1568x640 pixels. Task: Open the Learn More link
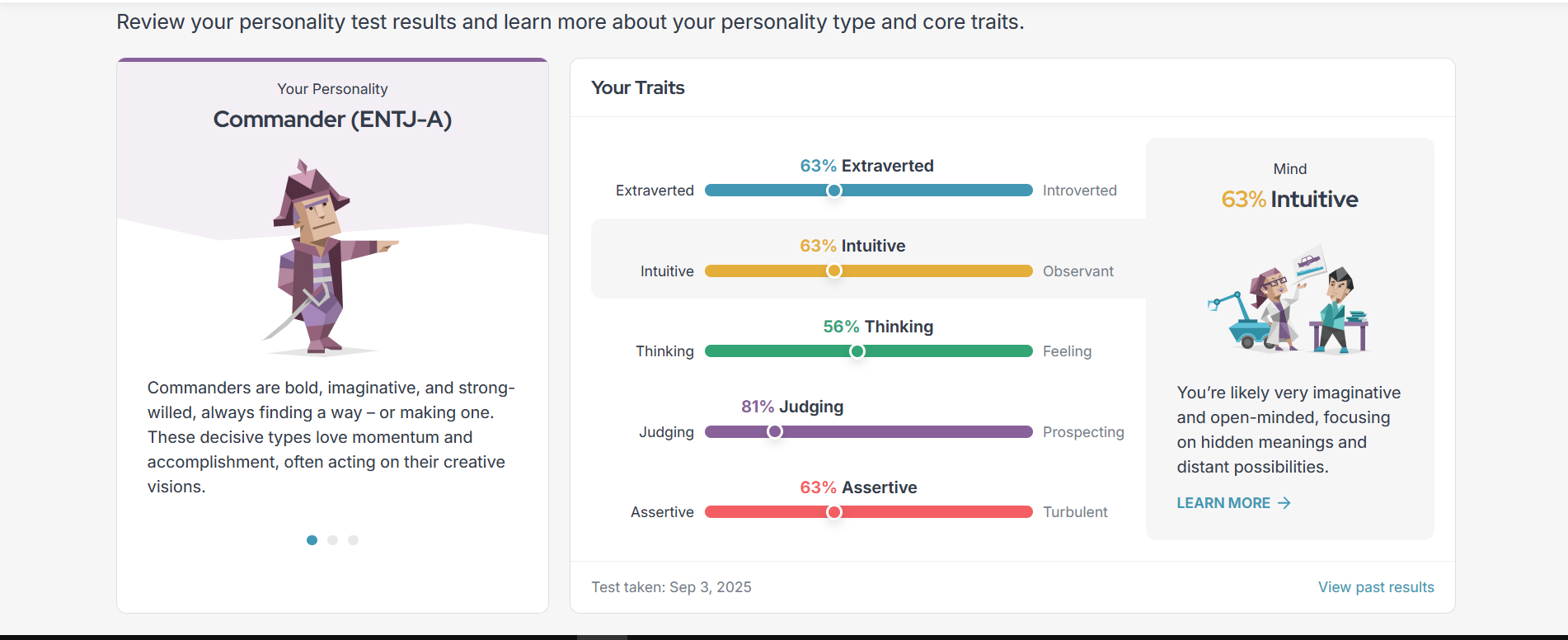tap(1223, 503)
